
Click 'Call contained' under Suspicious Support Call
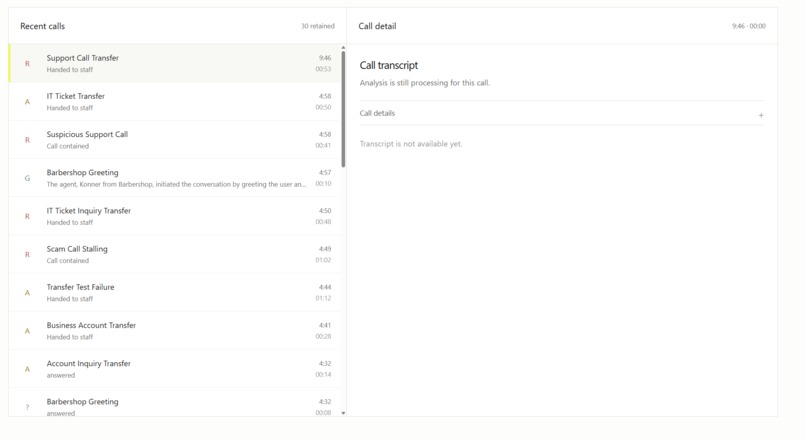68,146
